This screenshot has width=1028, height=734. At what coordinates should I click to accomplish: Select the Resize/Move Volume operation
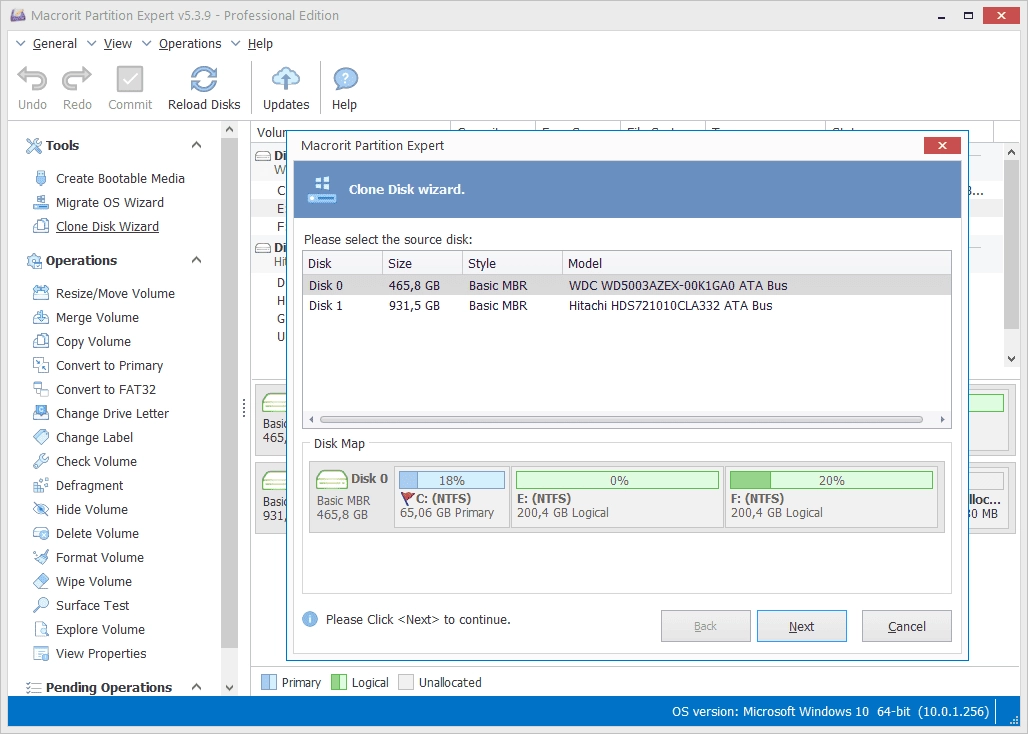pos(115,293)
